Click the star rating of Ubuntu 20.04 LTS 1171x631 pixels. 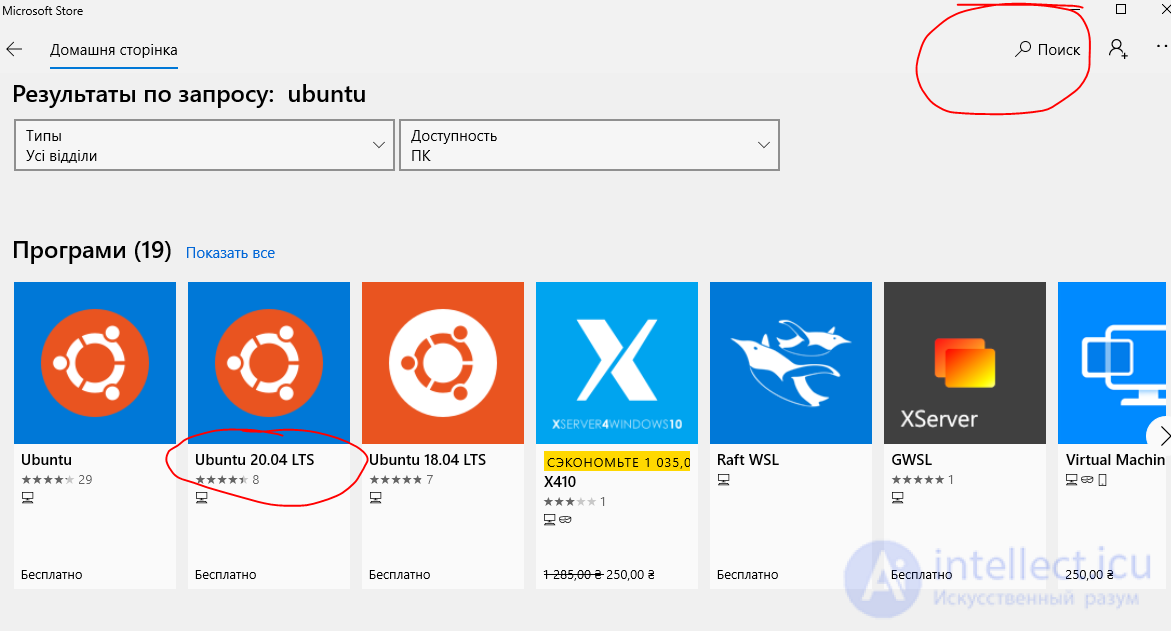coord(222,479)
